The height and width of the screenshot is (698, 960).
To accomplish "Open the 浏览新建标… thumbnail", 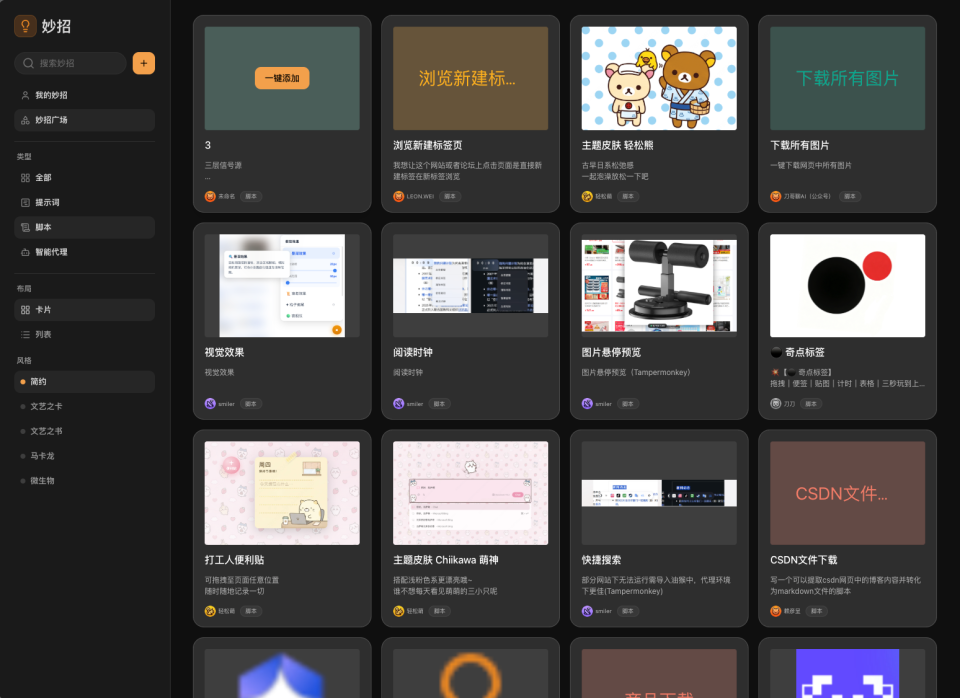I will [x=470, y=78].
